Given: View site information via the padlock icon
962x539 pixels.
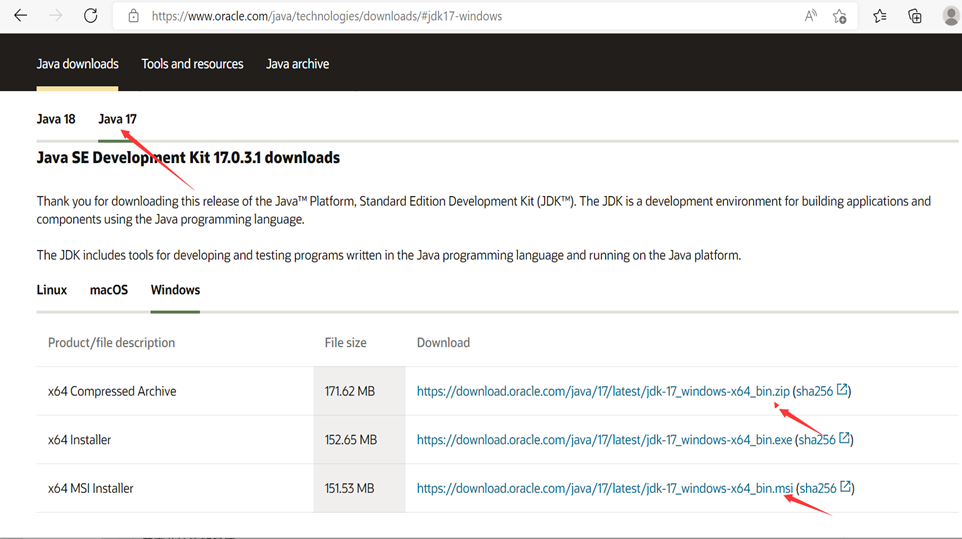Looking at the screenshot, I should 133,17.
